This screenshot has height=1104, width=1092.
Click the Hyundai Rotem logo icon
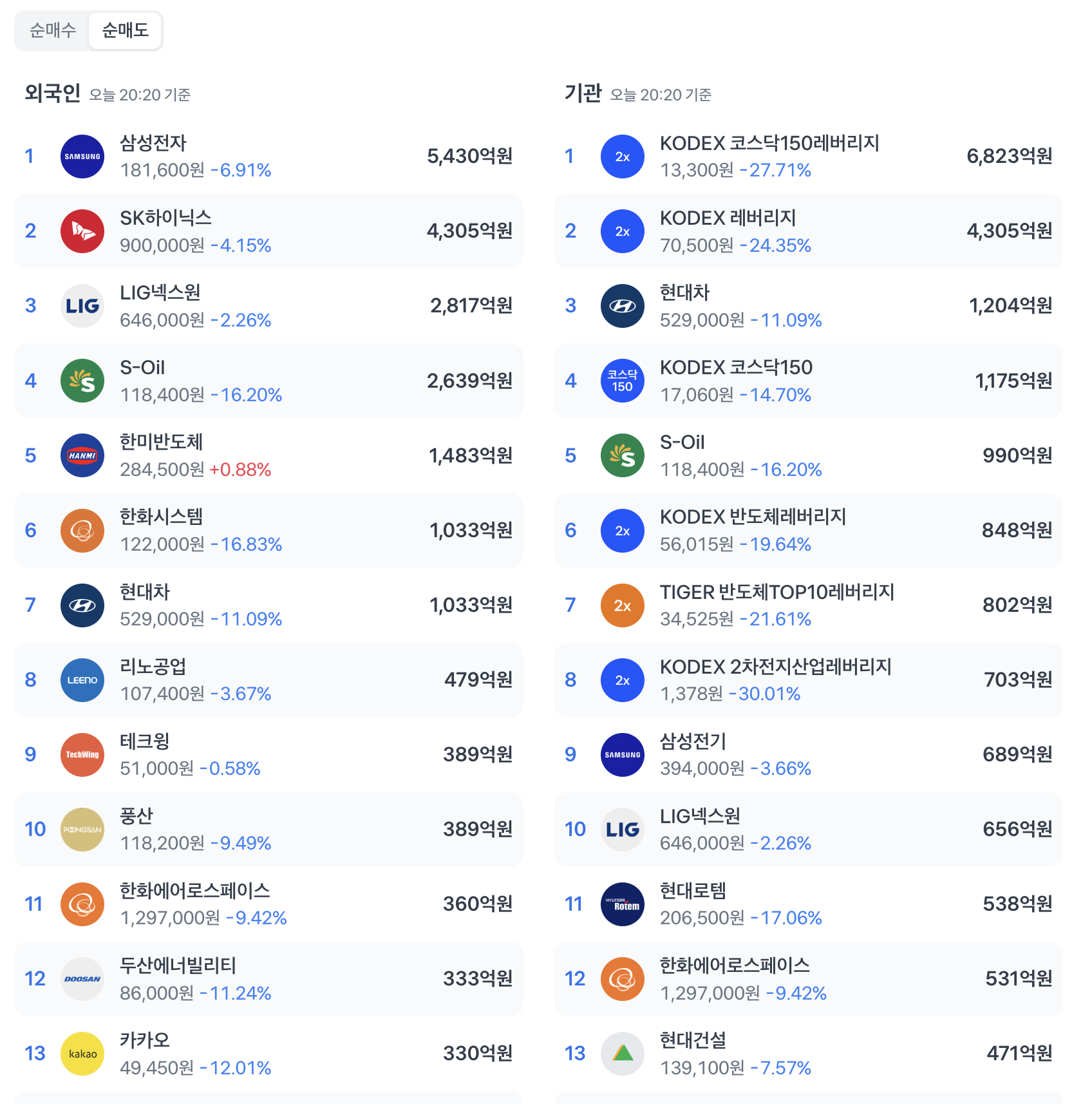click(622, 904)
